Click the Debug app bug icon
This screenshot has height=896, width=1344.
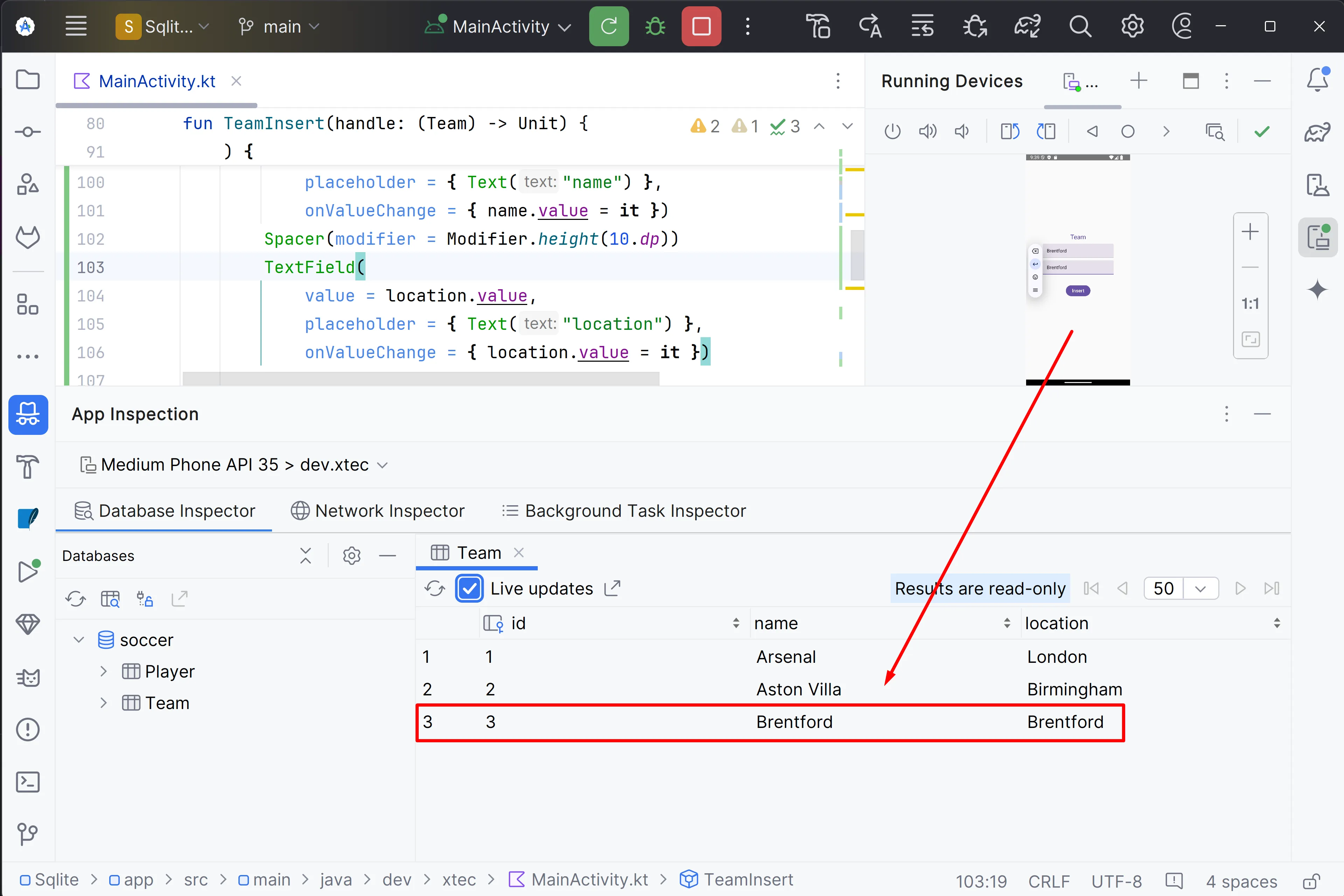coord(655,26)
